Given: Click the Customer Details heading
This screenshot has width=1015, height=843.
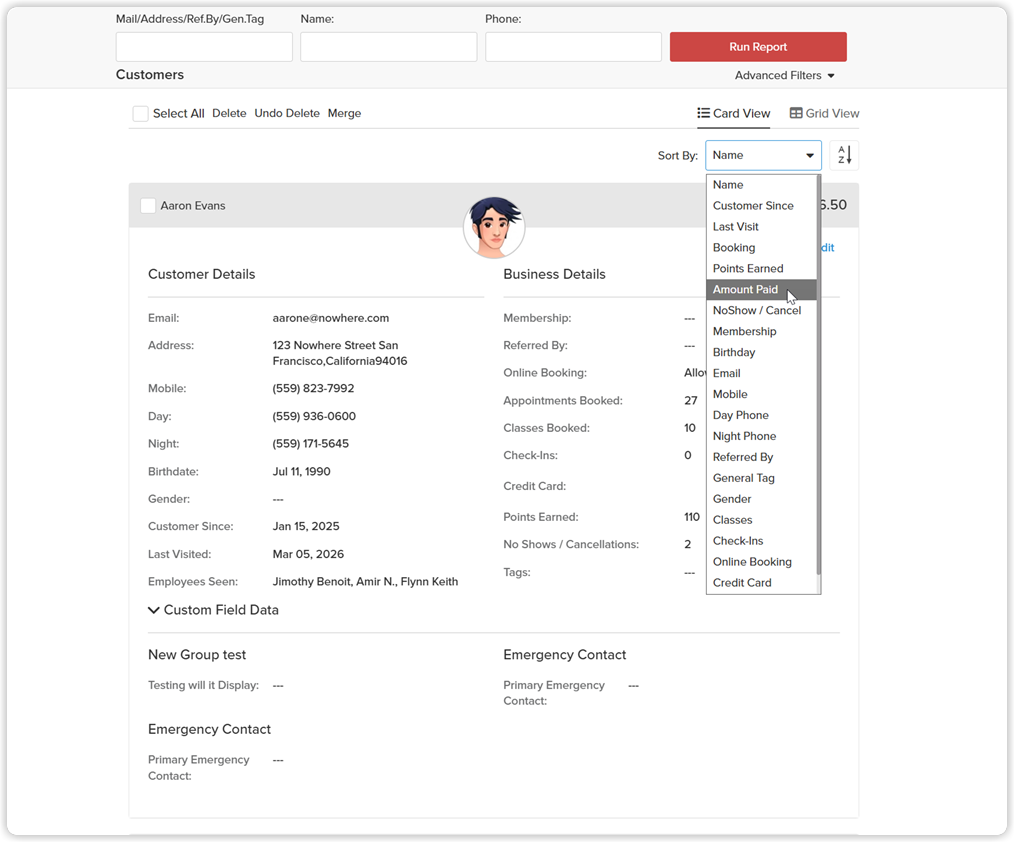Looking at the screenshot, I should pos(201,275).
